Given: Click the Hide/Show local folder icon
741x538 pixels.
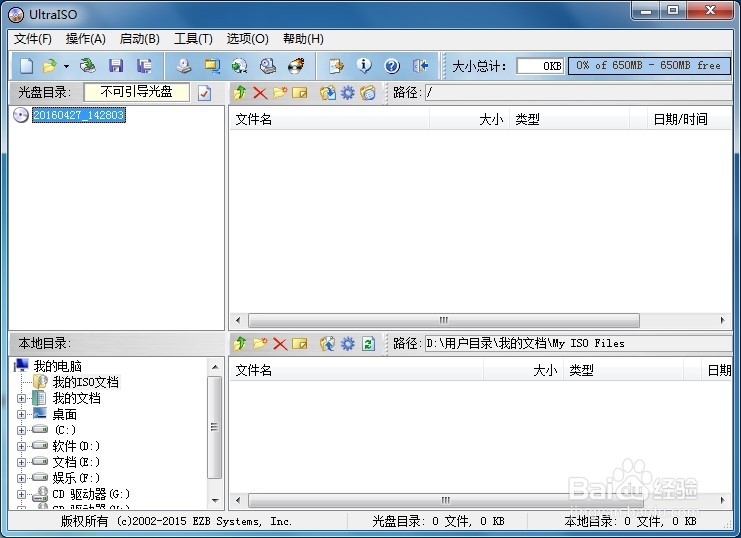Looking at the screenshot, I should (367, 93).
